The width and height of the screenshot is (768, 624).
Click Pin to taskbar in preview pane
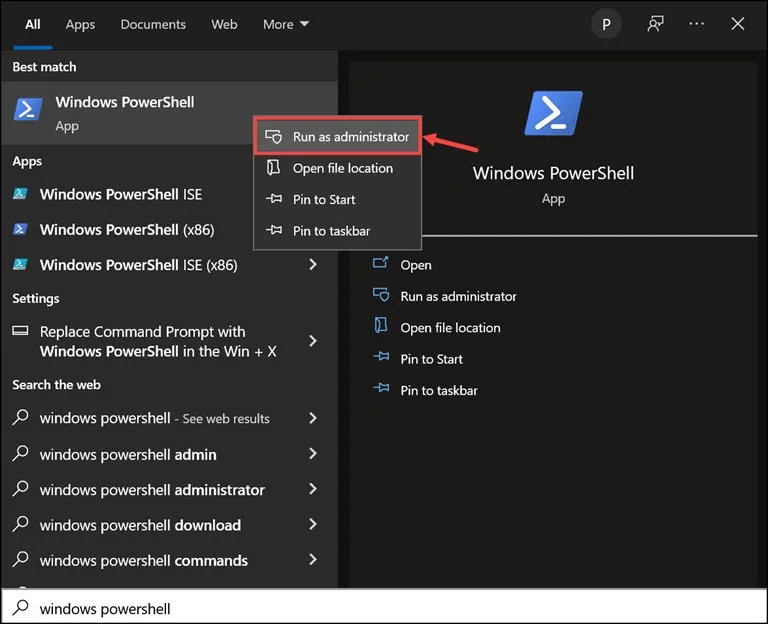coord(439,390)
